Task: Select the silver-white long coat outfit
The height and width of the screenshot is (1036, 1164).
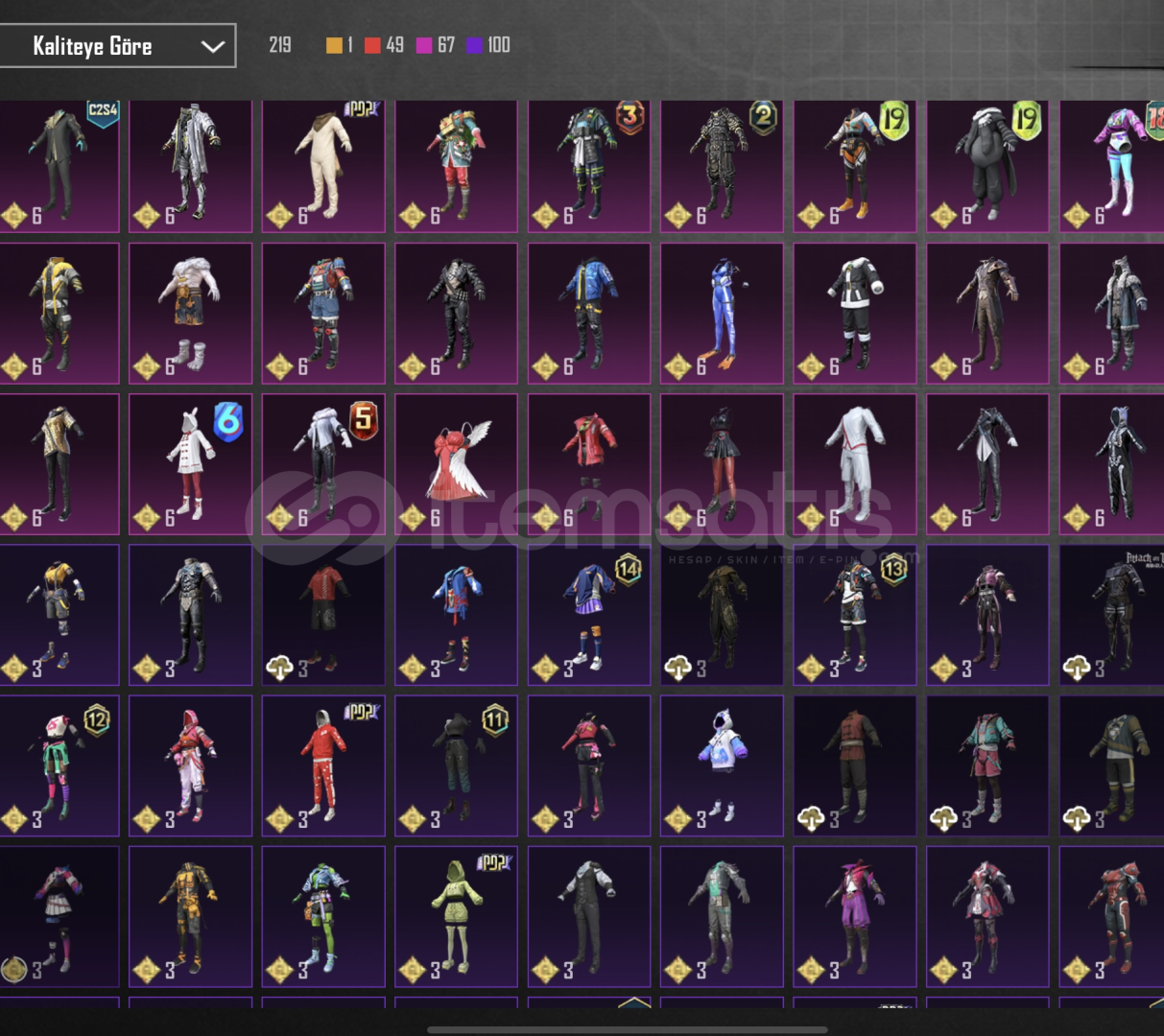Action: tap(191, 165)
